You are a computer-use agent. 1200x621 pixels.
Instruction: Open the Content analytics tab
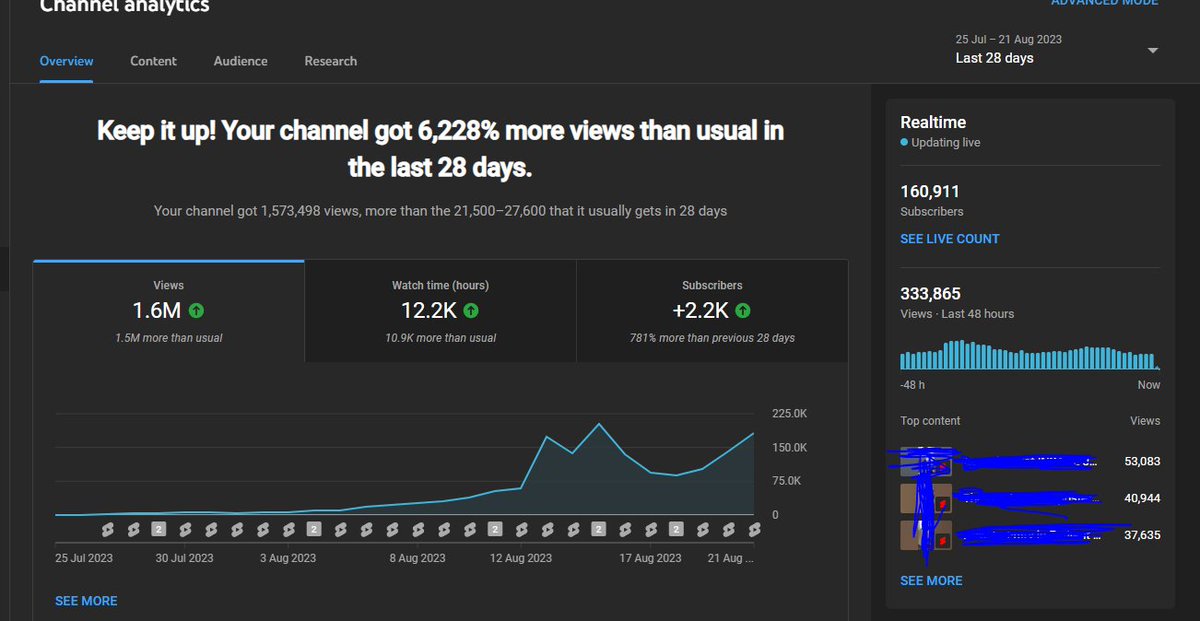(153, 61)
